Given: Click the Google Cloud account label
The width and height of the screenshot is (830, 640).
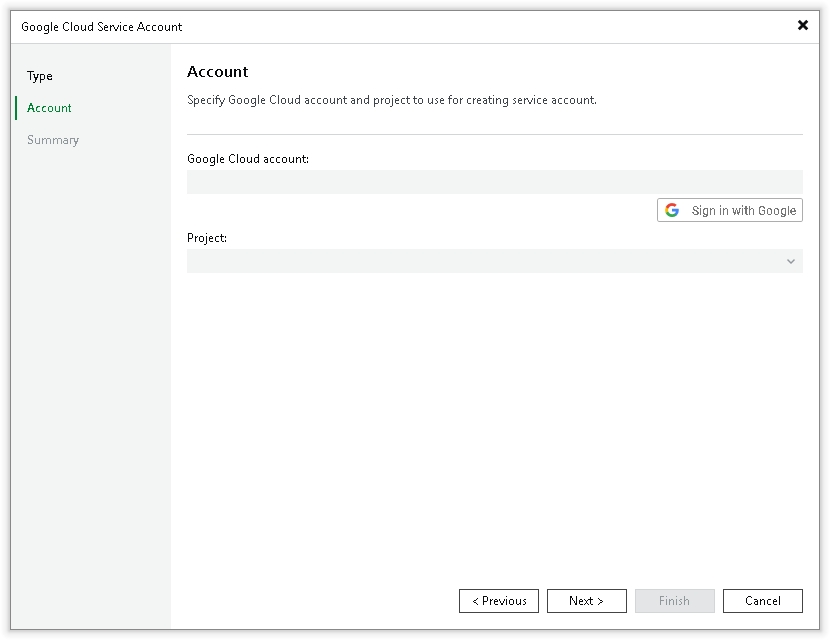Looking at the screenshot, I should pos(248,159).
